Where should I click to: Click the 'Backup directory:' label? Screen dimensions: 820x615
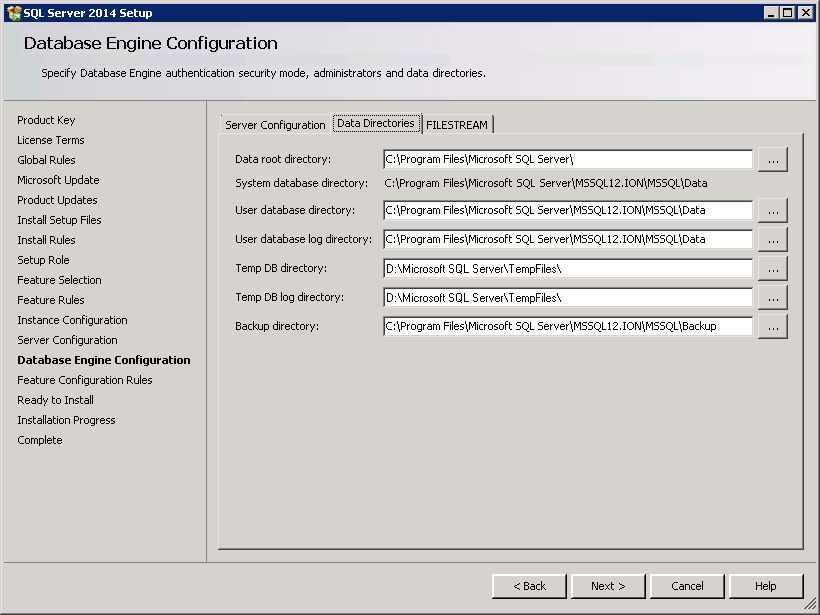[277, 326]
